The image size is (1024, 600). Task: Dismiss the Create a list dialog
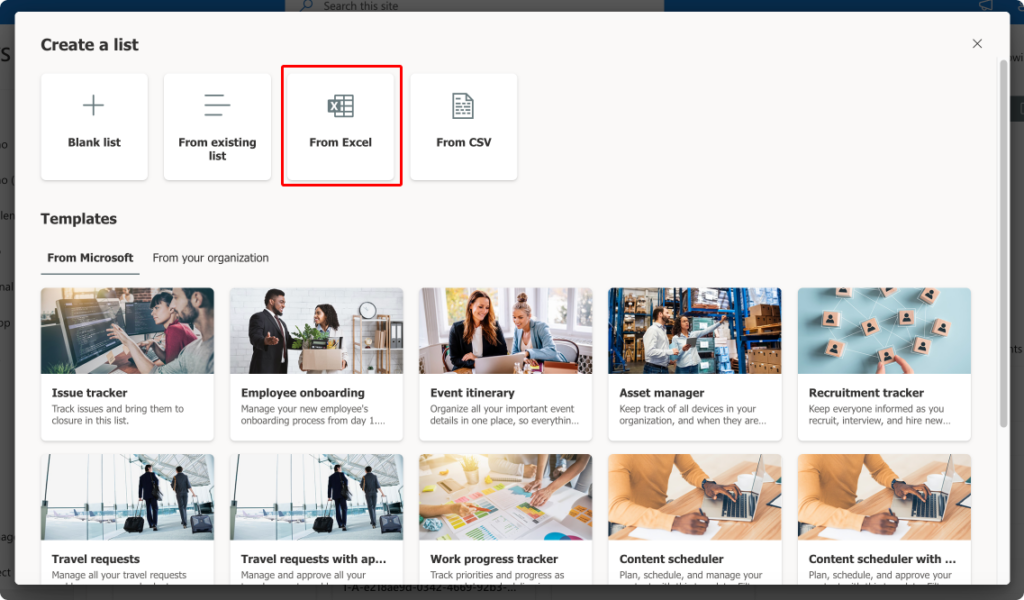coord(977,43)
